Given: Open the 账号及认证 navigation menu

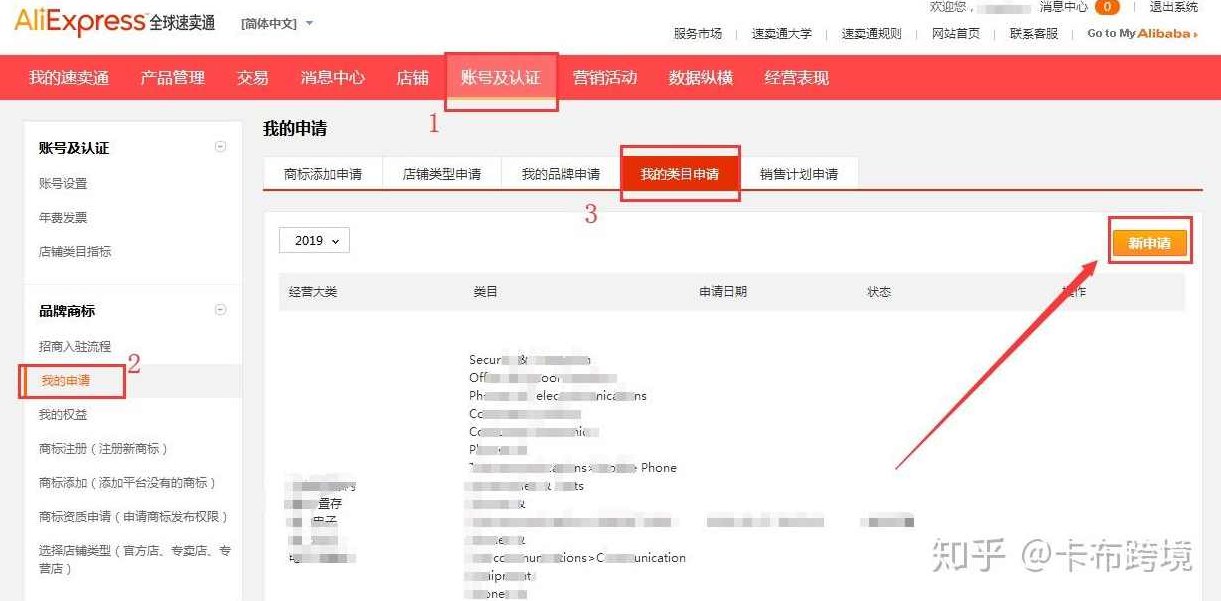Looking at the screenshot, I should [500, 75].
